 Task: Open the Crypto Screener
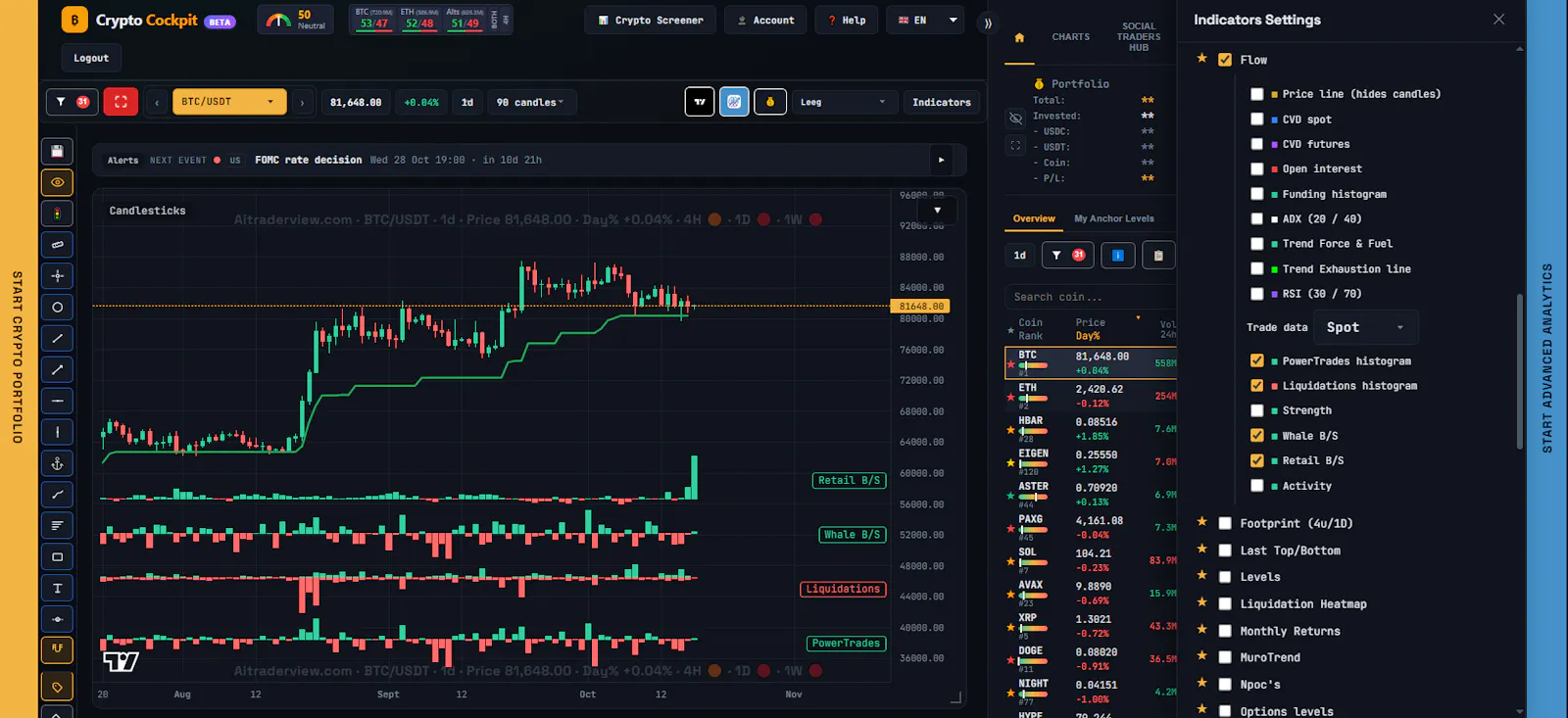tap(651, 20)
